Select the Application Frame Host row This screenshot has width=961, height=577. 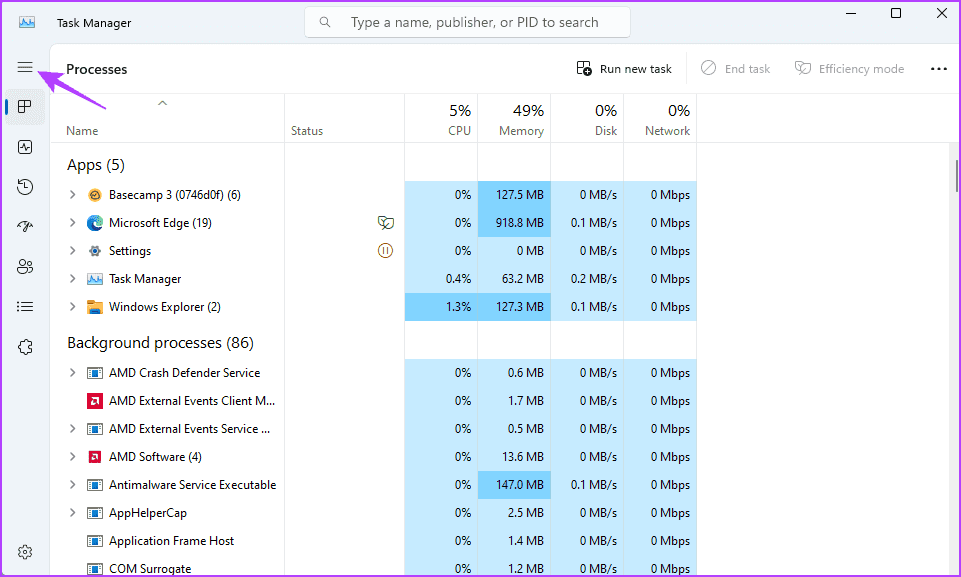(x=373, y=541)
